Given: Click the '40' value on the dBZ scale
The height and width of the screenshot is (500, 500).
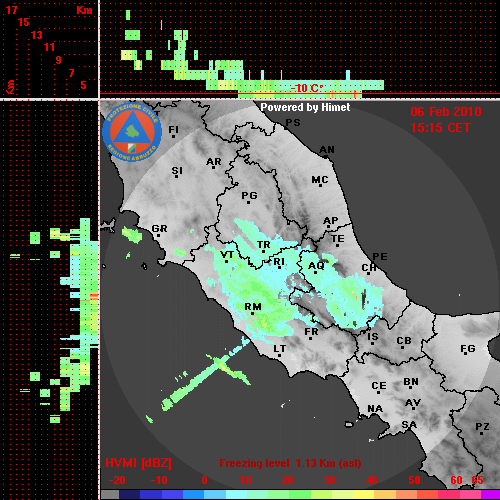Looking at the screenshot, I should point(372,480).
